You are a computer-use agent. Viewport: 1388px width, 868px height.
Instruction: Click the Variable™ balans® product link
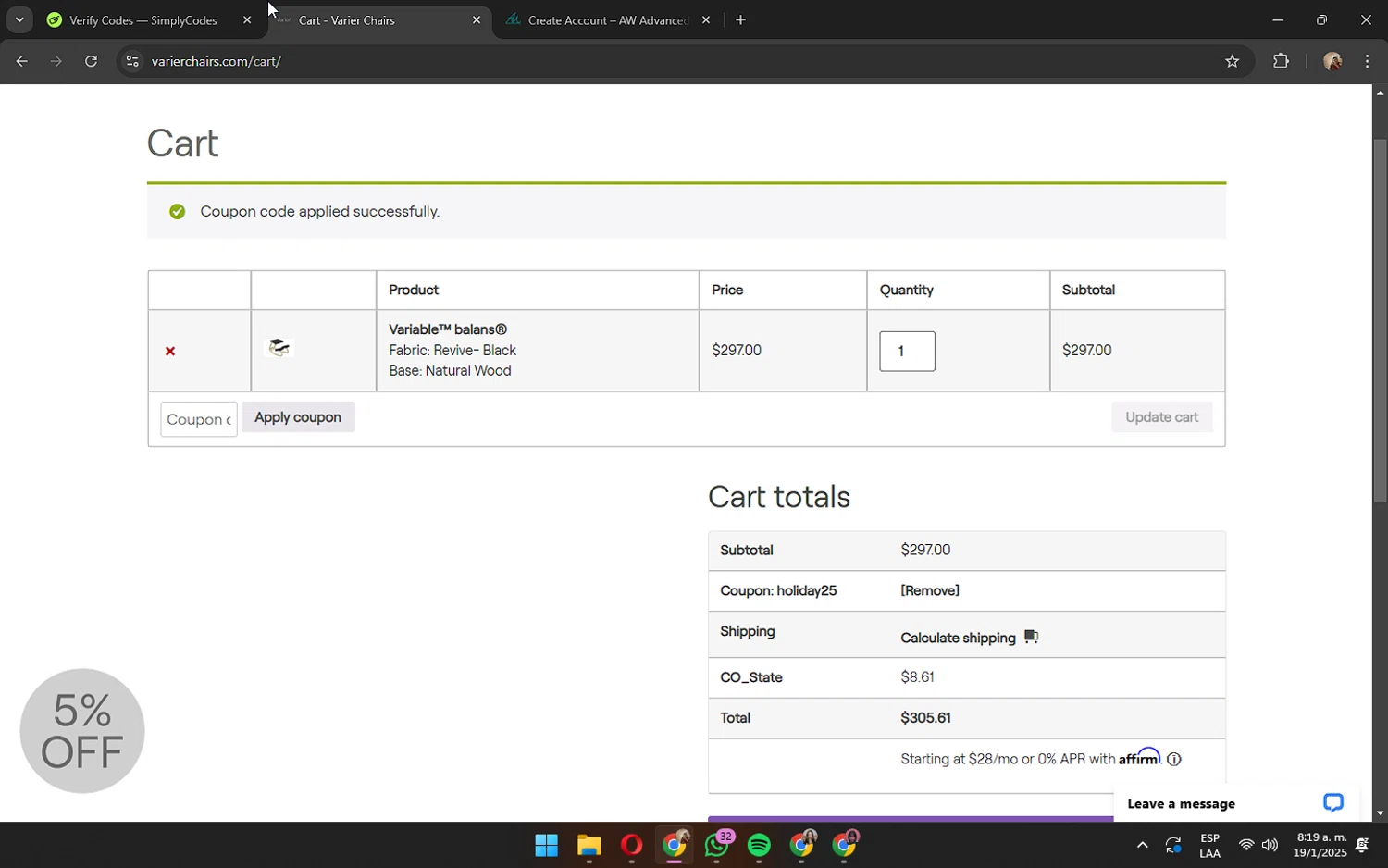pos(448,329)
